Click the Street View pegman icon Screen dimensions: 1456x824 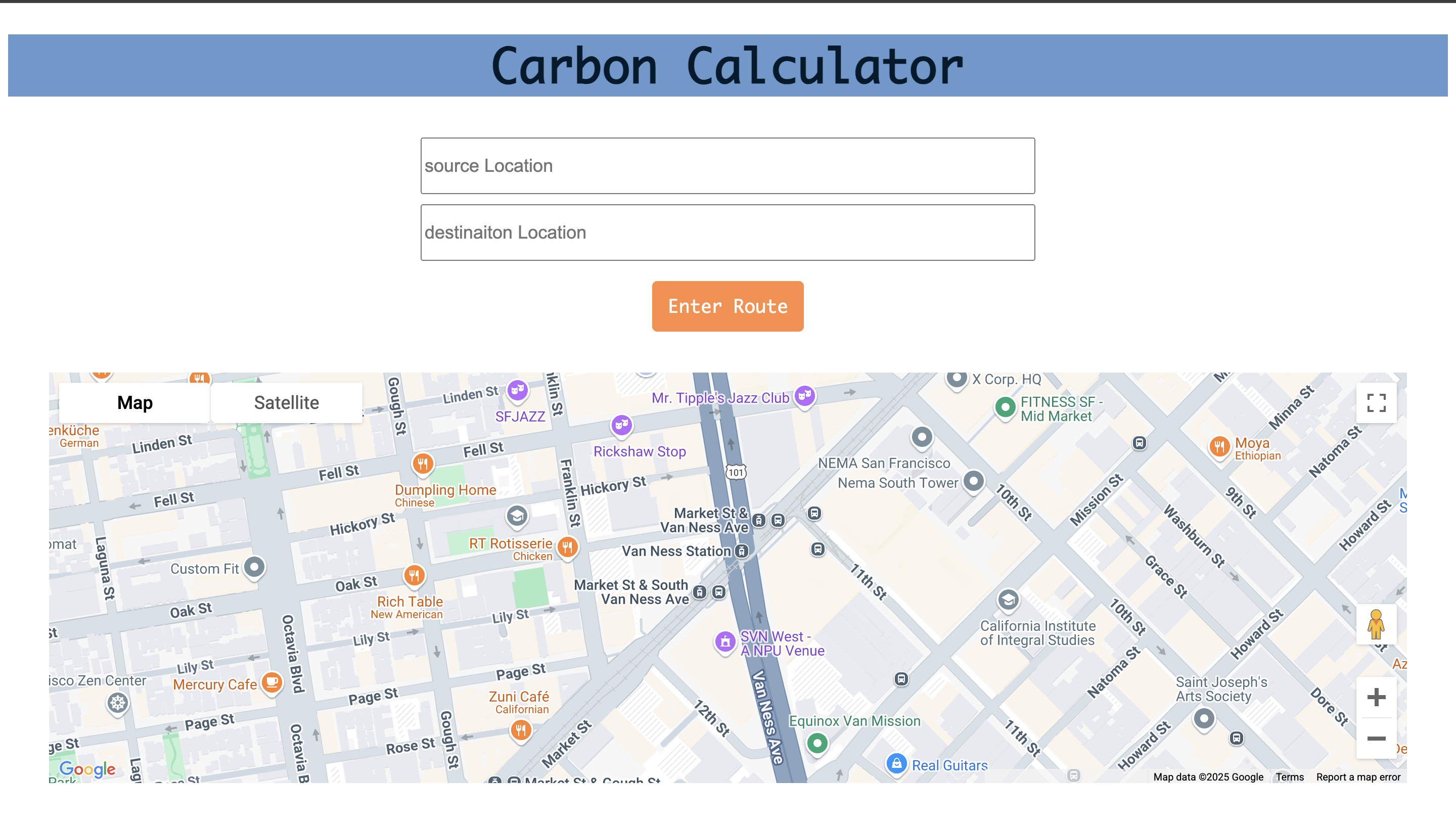1376,625
